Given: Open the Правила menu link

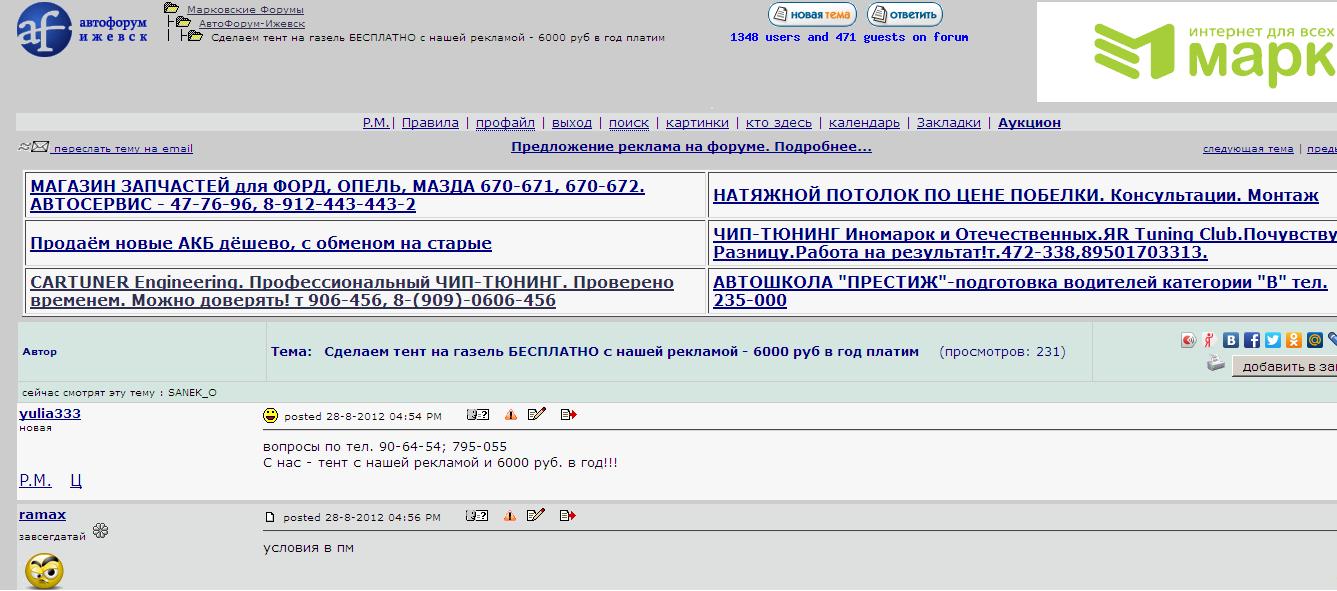Looking at the screenshot, I should (430, 123).
